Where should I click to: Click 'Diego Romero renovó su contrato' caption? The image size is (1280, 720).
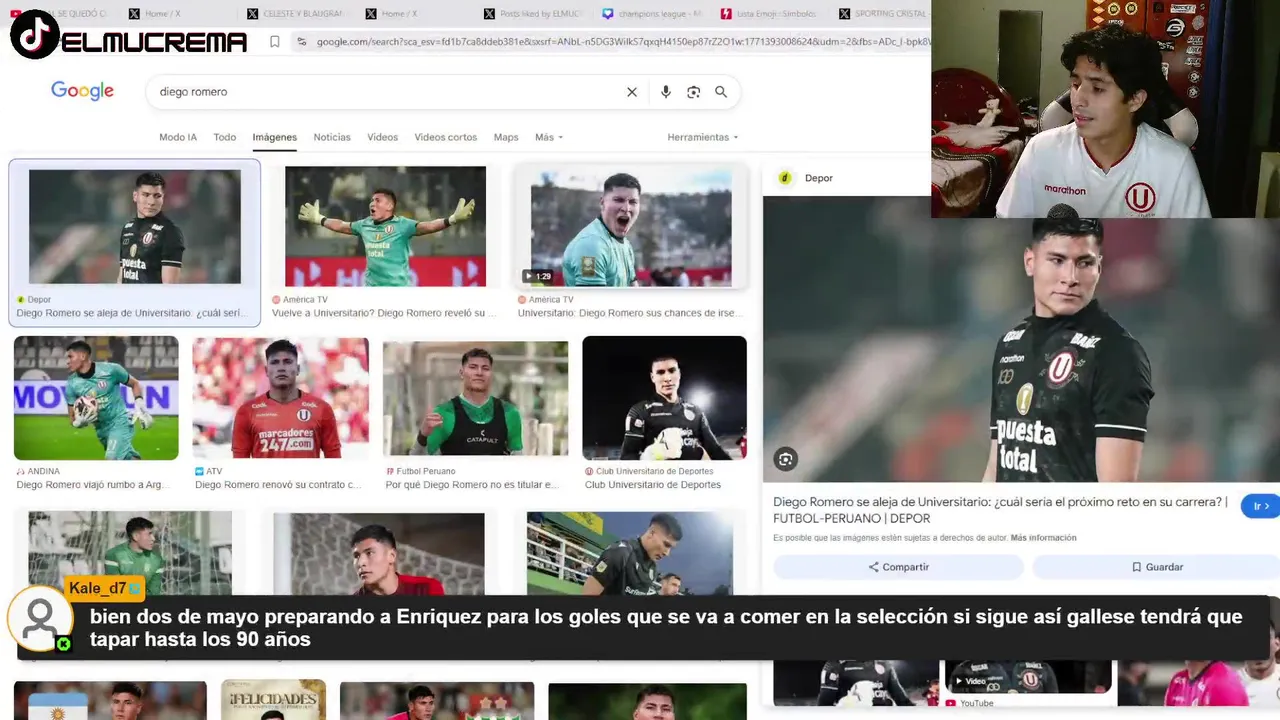pos(278,485)
